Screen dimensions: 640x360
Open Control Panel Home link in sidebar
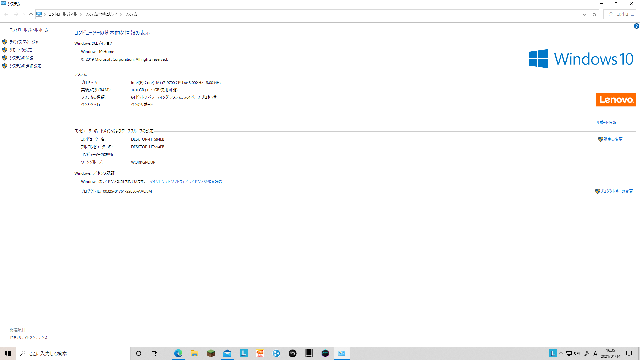[29, 30]
